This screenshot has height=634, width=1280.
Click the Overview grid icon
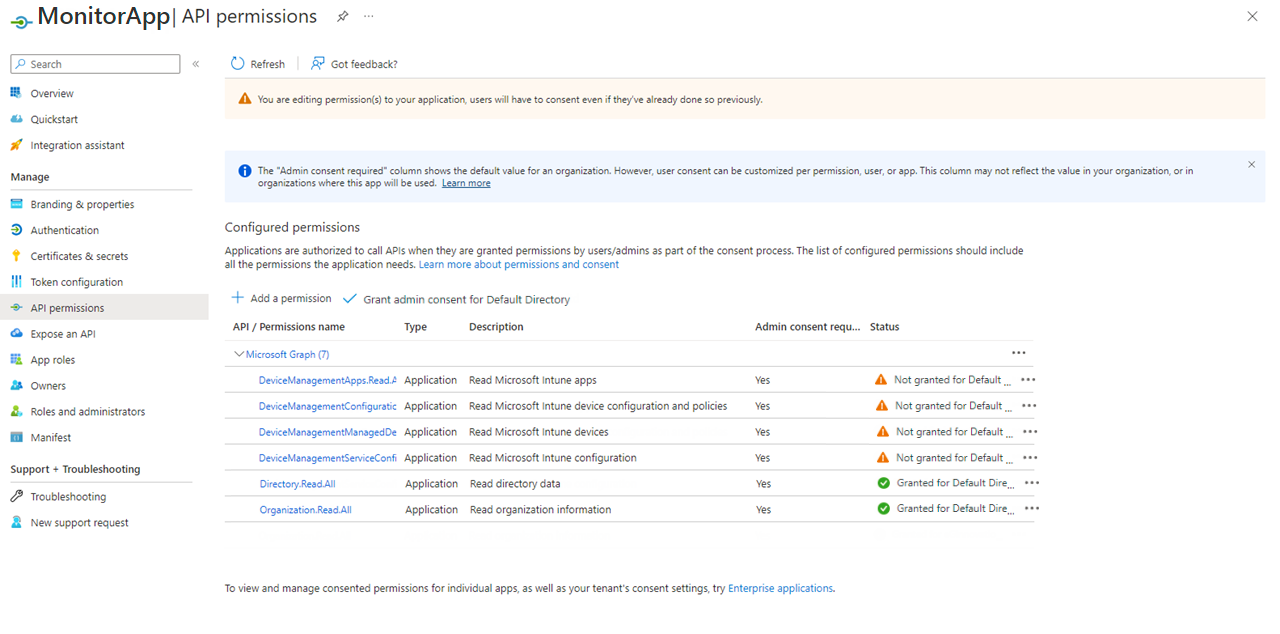click(16, 93)
